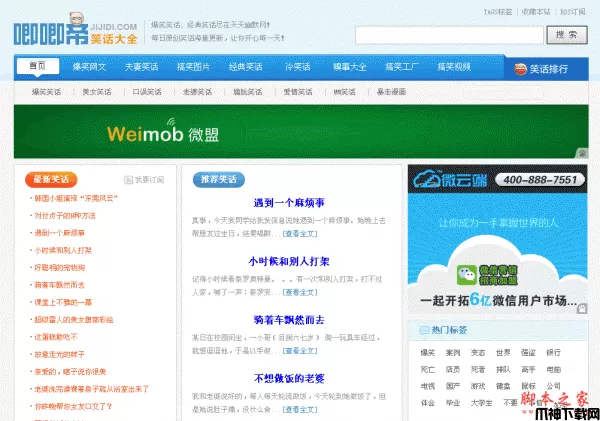Click 暴走漫画 in the sub-navigation
This screenshot has width=600, height=421.
(391, 92)
